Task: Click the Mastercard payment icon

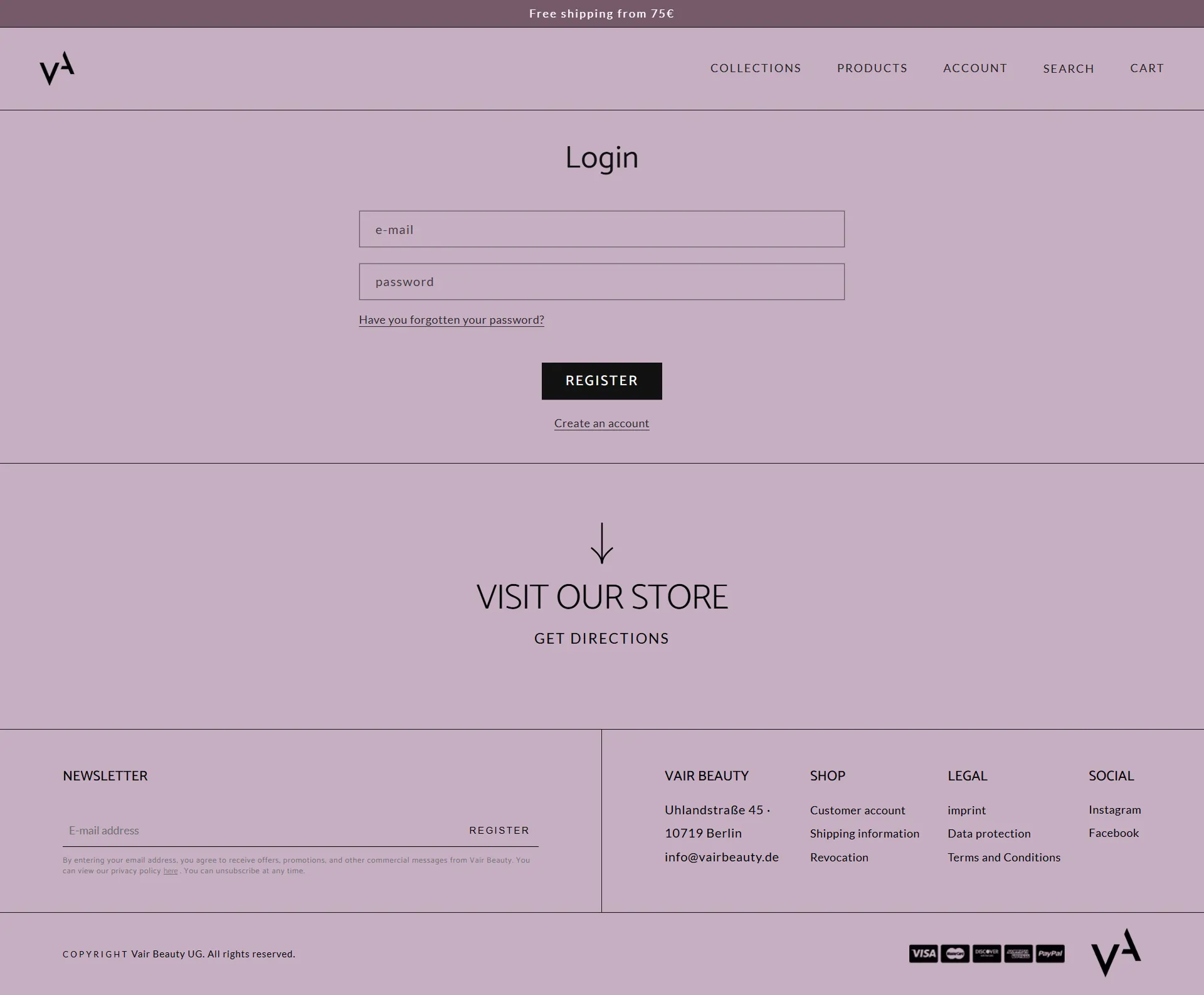Action: click(954, 954)
